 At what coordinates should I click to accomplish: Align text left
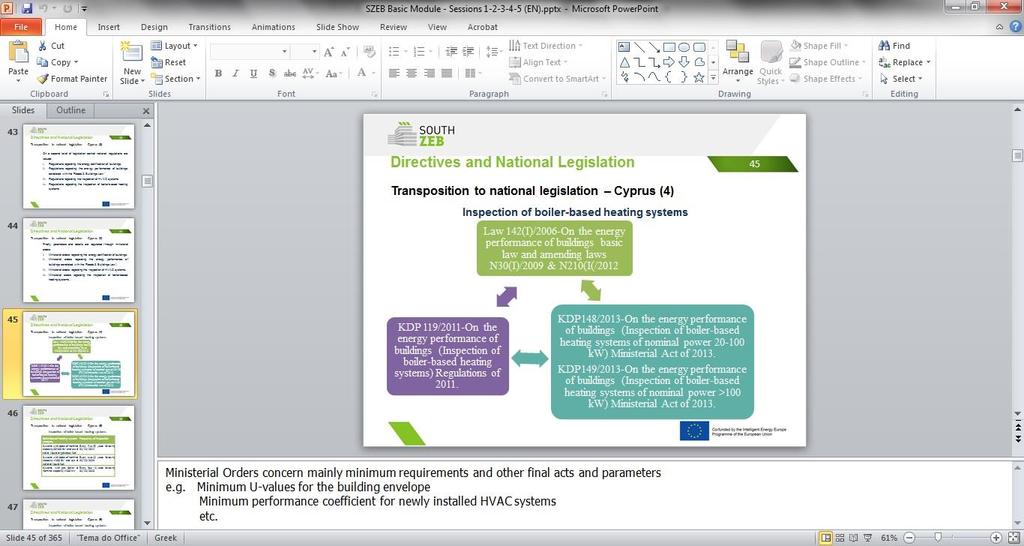[394, 73]
